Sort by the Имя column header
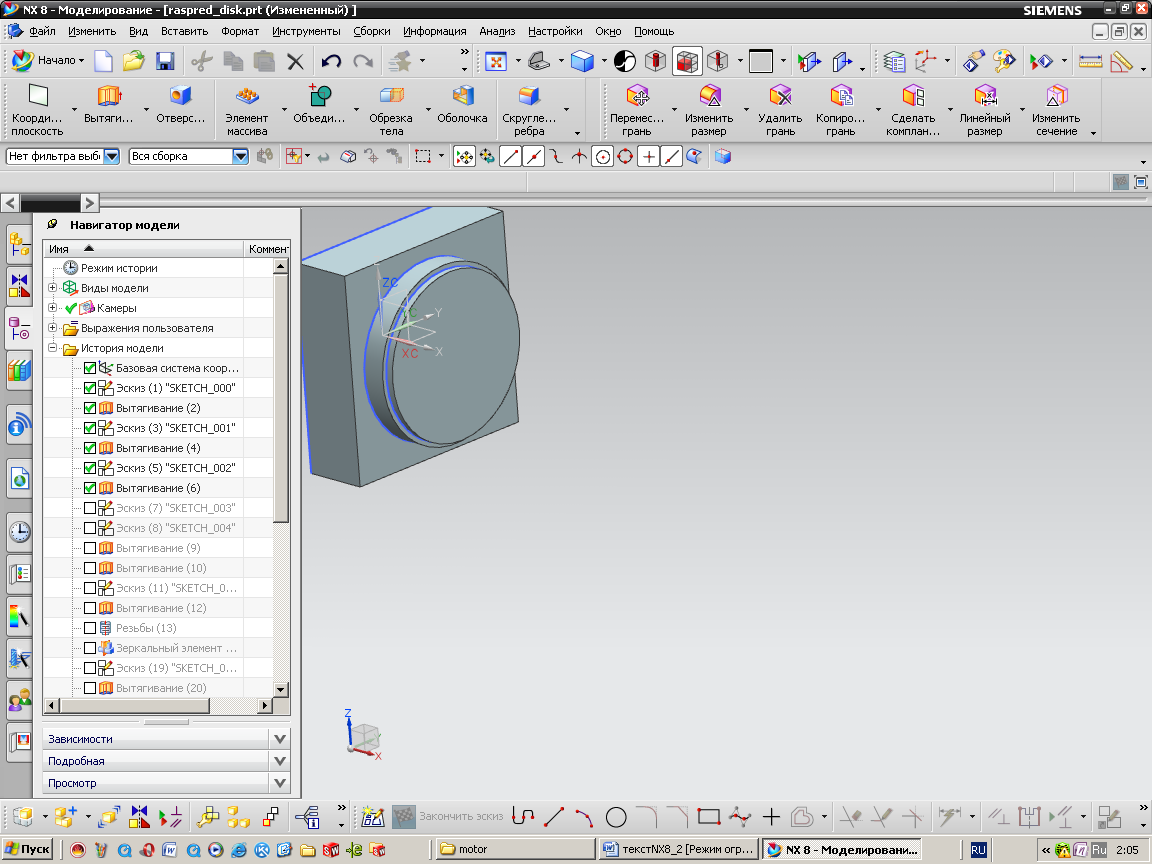 tap(143, 248)
